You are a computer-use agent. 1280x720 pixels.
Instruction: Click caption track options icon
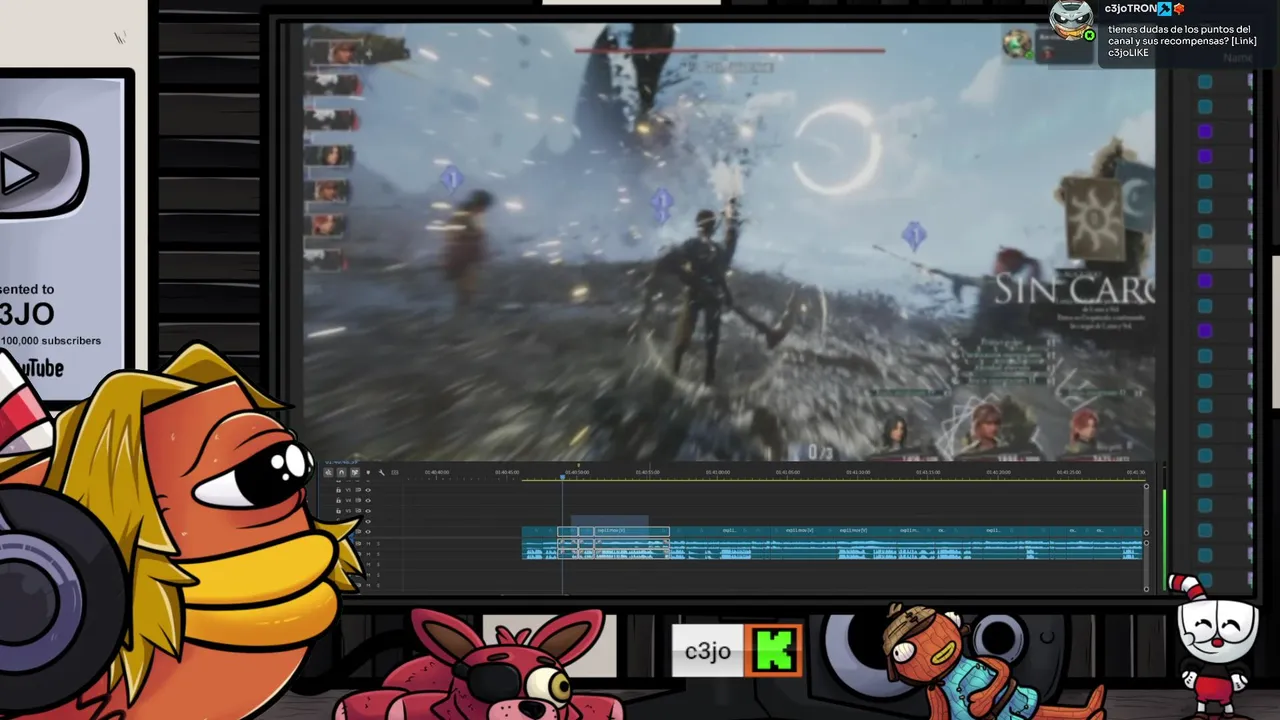[395, 472]
